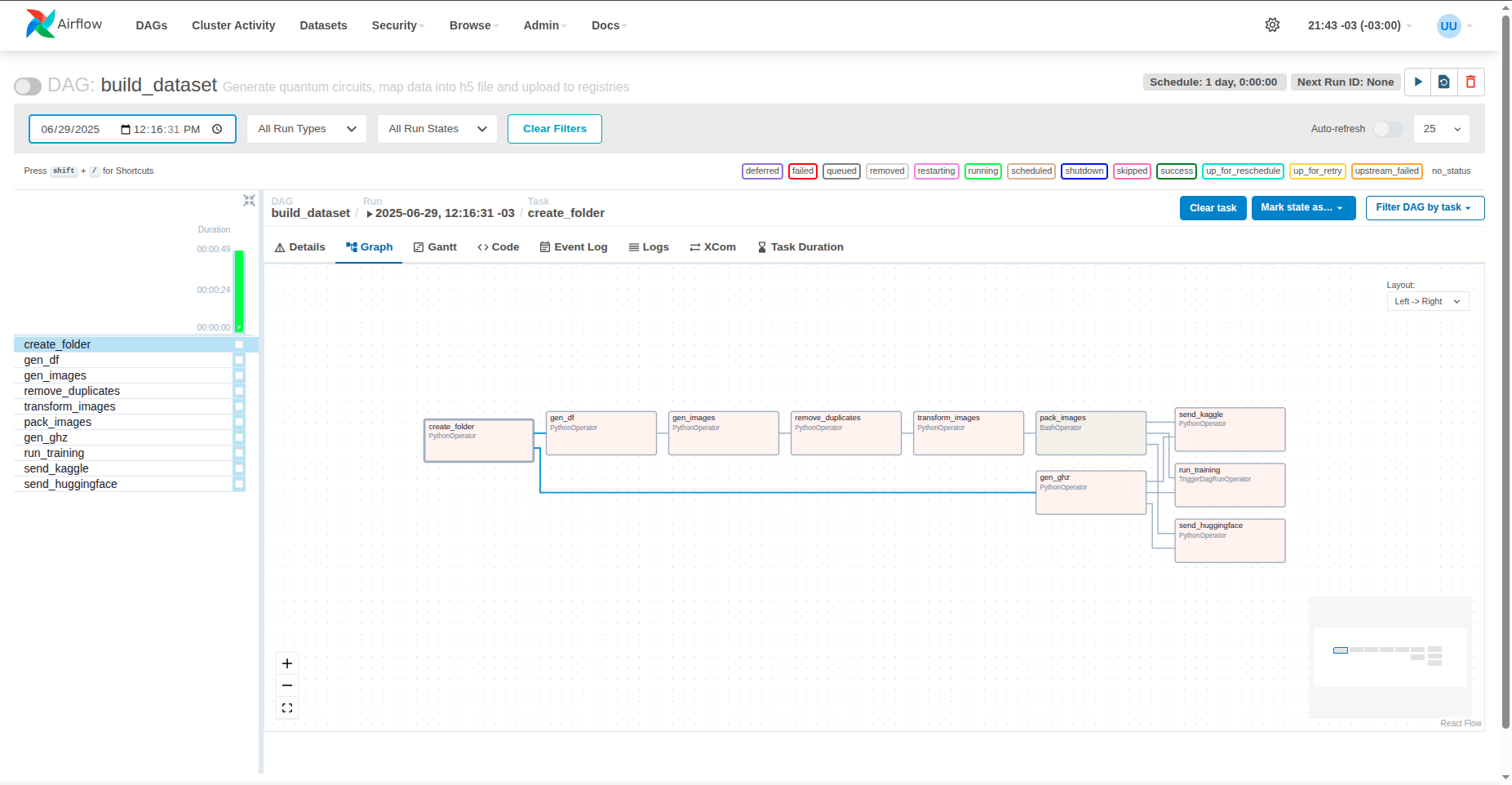
Task: Click the run 2025-06-29 breadcrumb link
Action: click(441, 213)
